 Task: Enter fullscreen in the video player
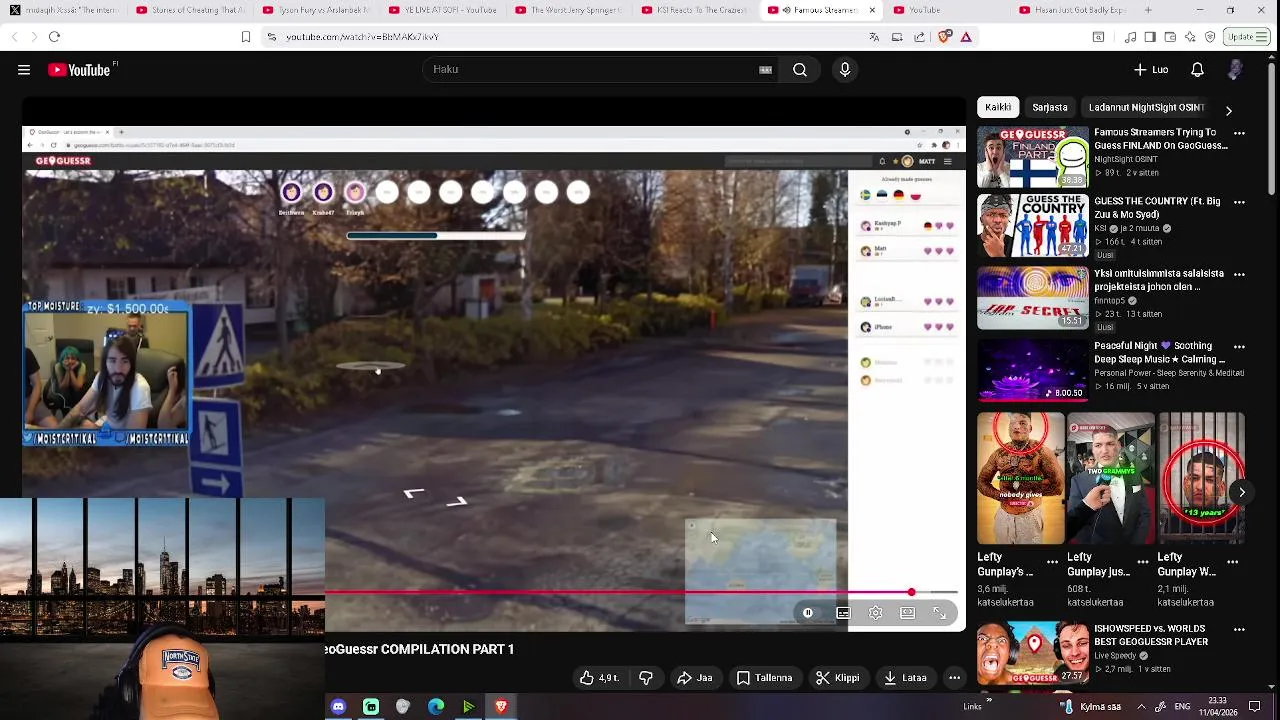940,613
